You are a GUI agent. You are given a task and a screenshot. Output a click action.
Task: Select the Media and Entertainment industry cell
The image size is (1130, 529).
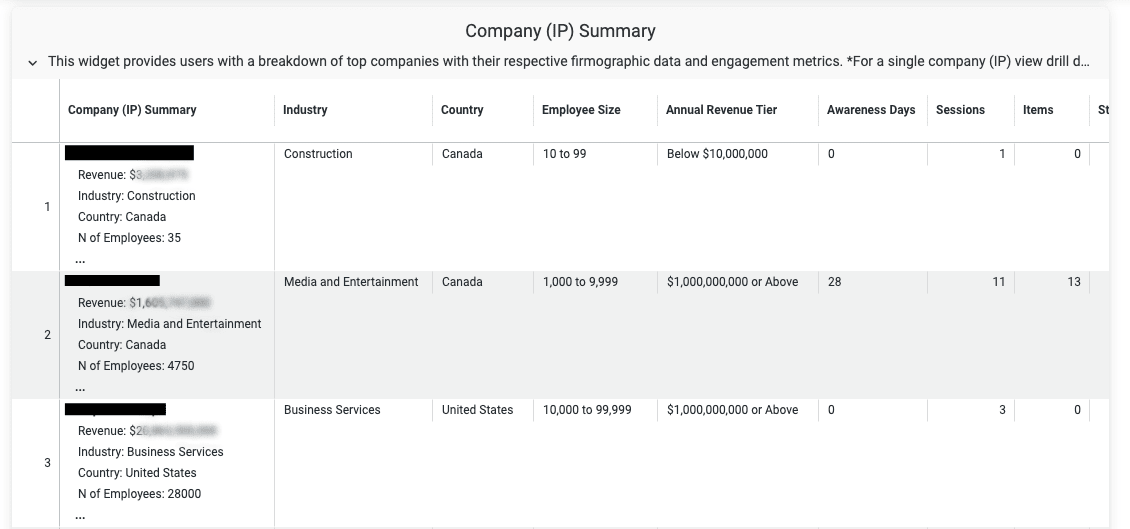(351, 282)
